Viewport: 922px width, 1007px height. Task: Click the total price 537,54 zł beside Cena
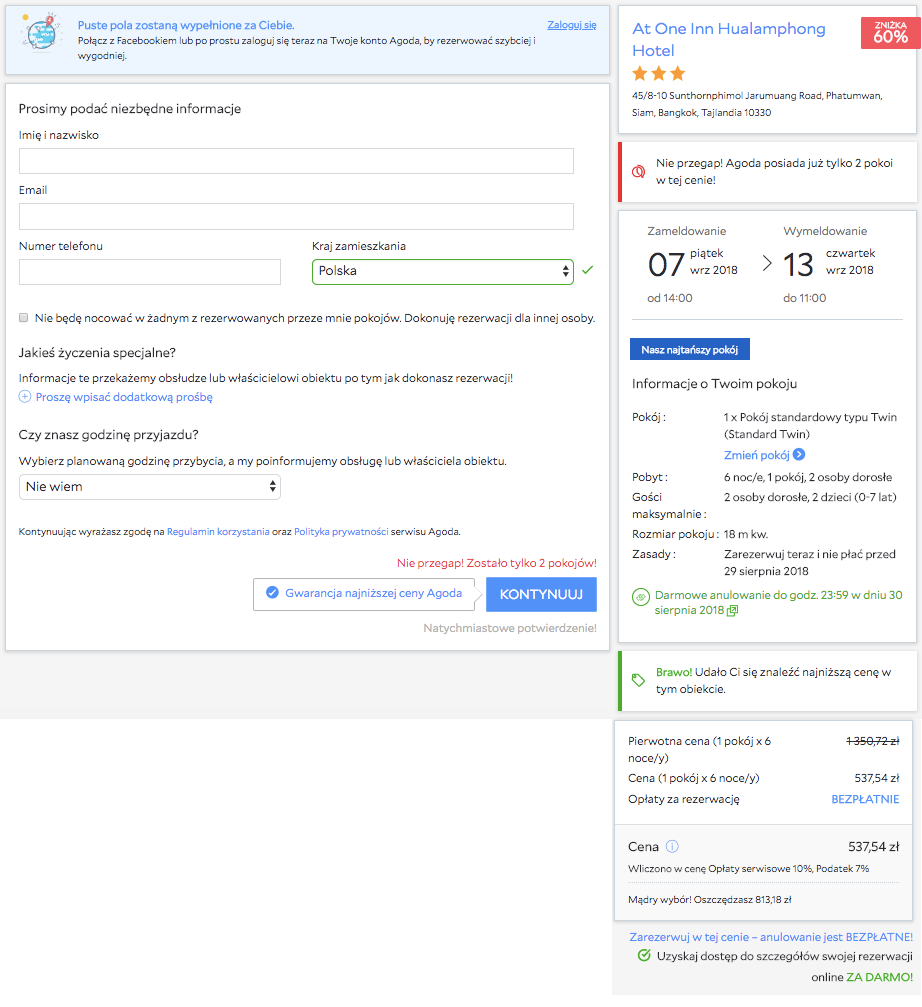point(873,847)
